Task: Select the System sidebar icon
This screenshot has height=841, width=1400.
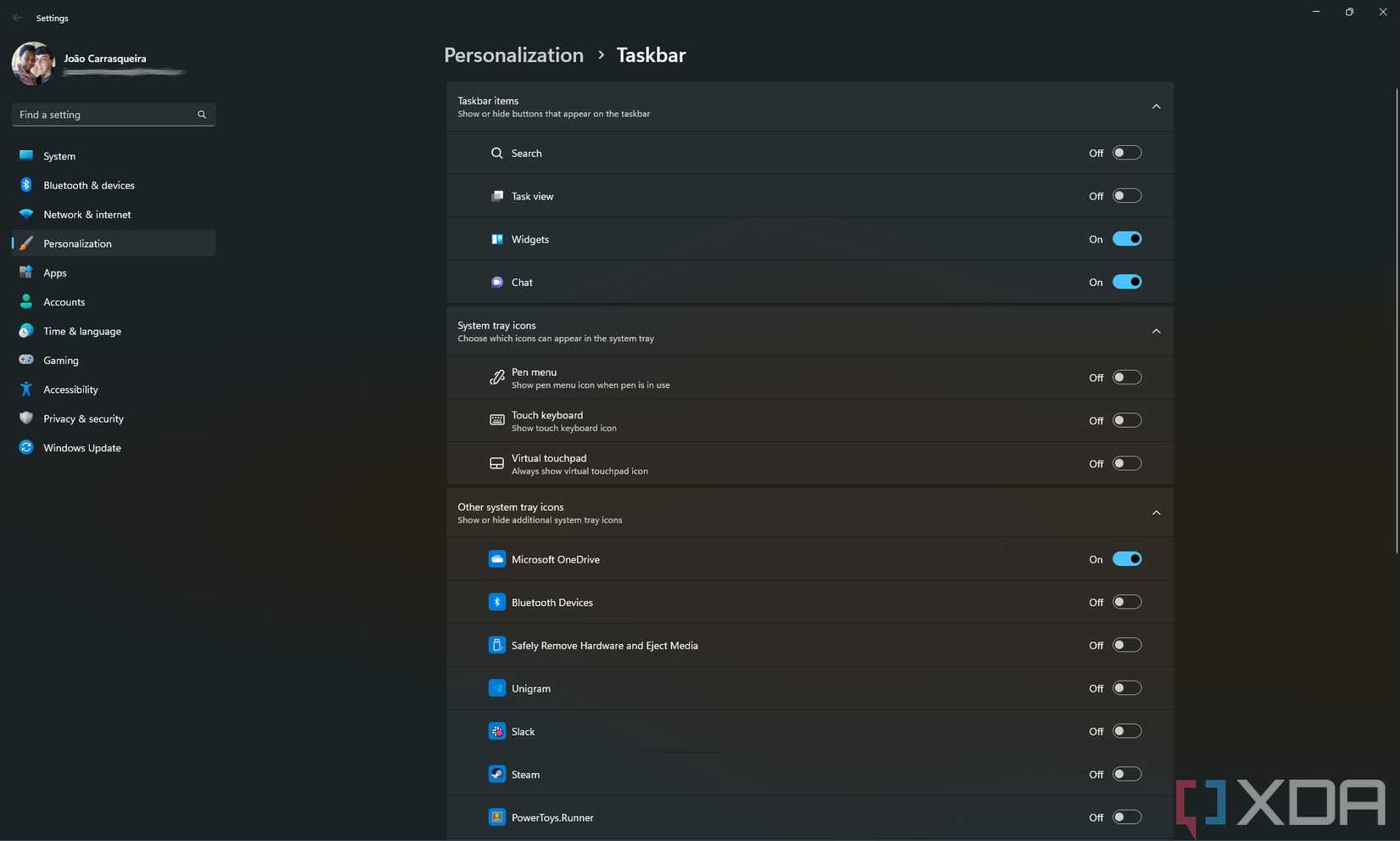Action: [x=25, y=156]
